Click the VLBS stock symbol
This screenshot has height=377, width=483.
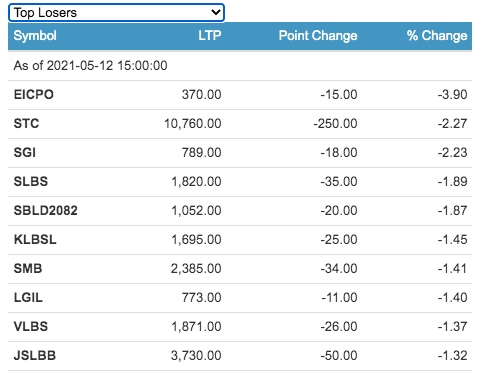point(31,327)
